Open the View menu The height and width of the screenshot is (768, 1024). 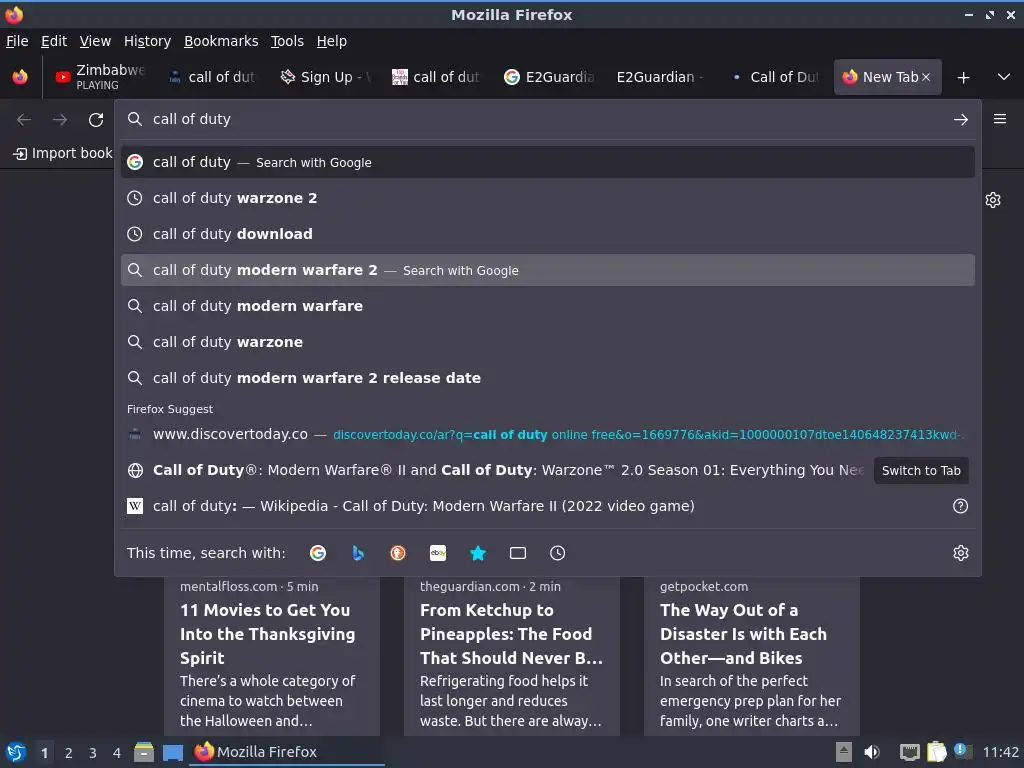point(95,41)
